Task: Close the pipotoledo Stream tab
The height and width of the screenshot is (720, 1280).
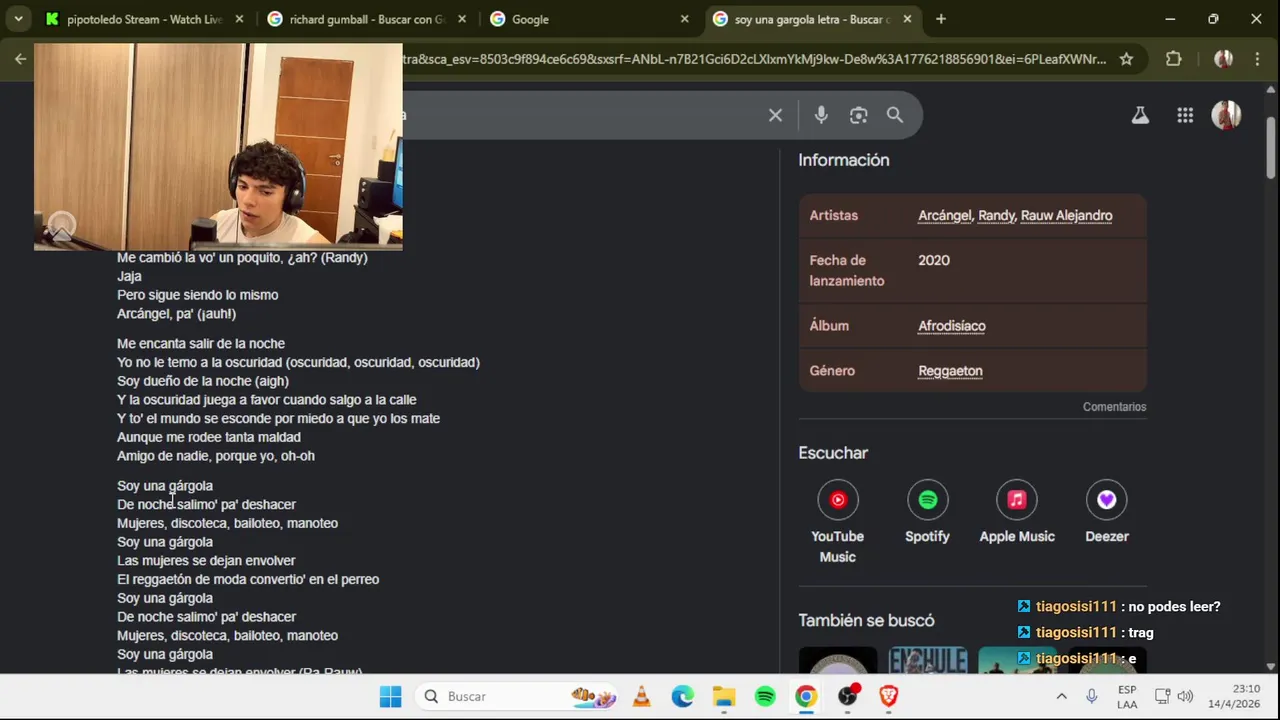Action: coord(239,19)
